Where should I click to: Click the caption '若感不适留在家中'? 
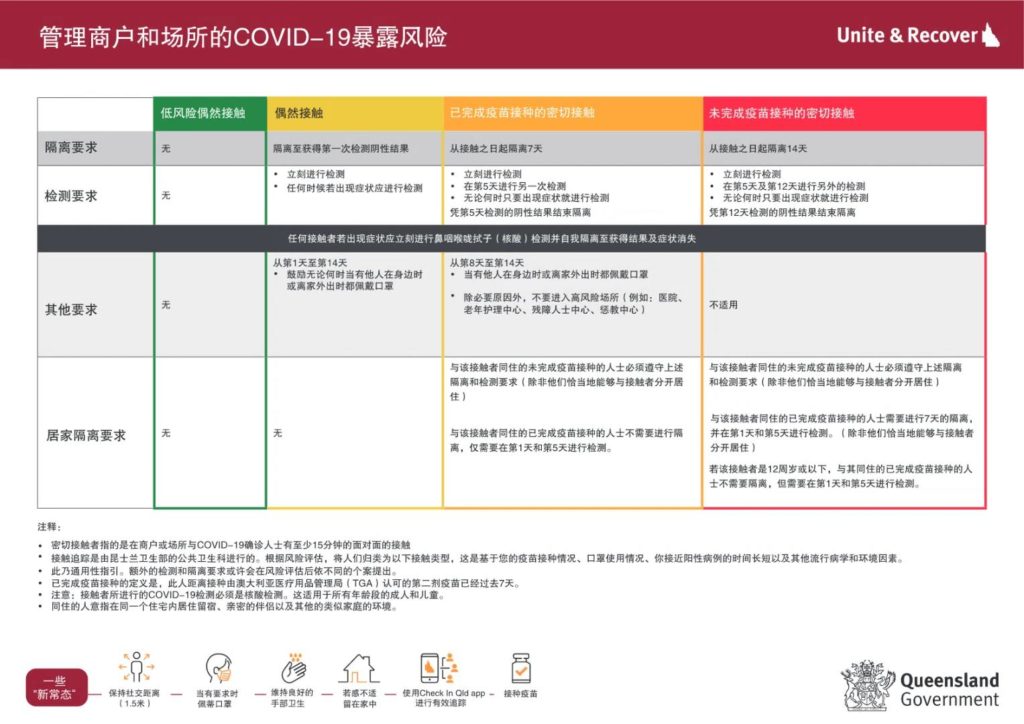(359, 699)
